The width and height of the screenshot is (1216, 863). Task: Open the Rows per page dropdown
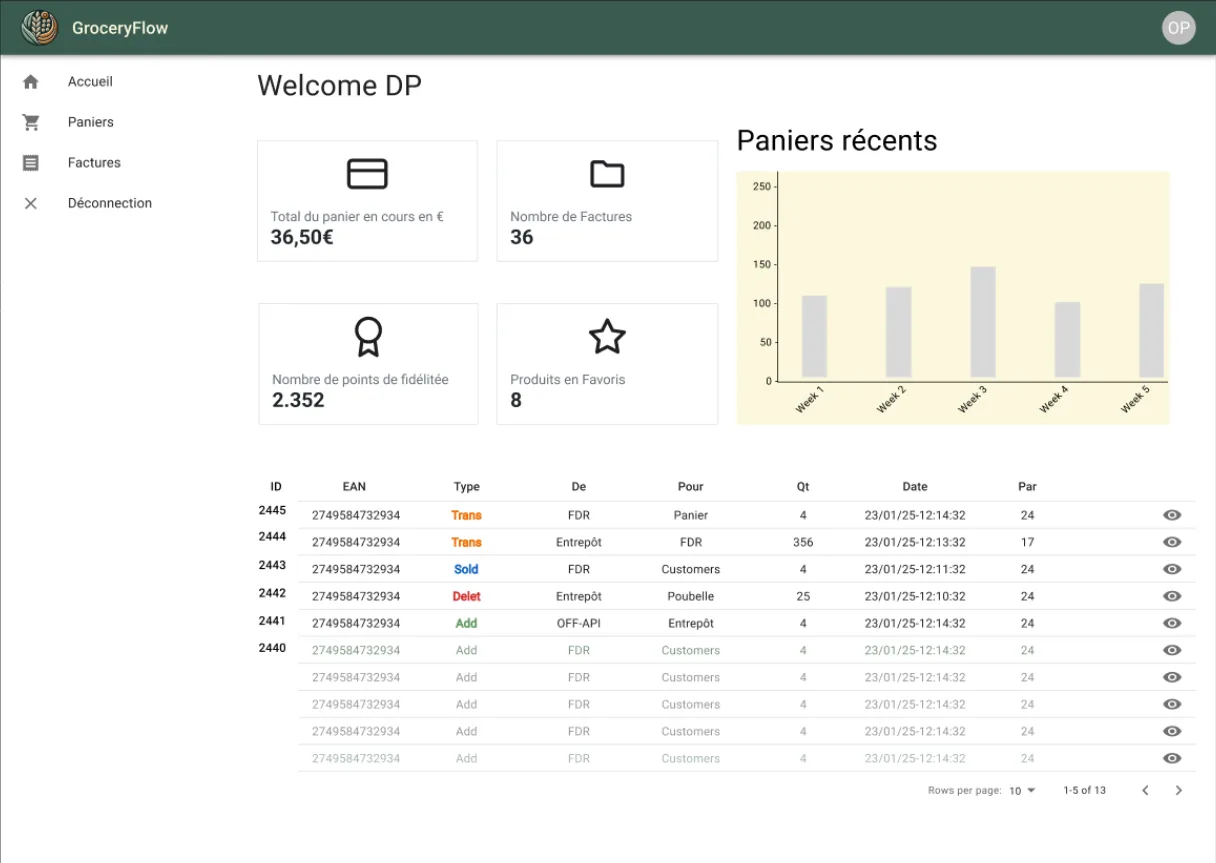pyautogui.click(x=1022, y=790)
